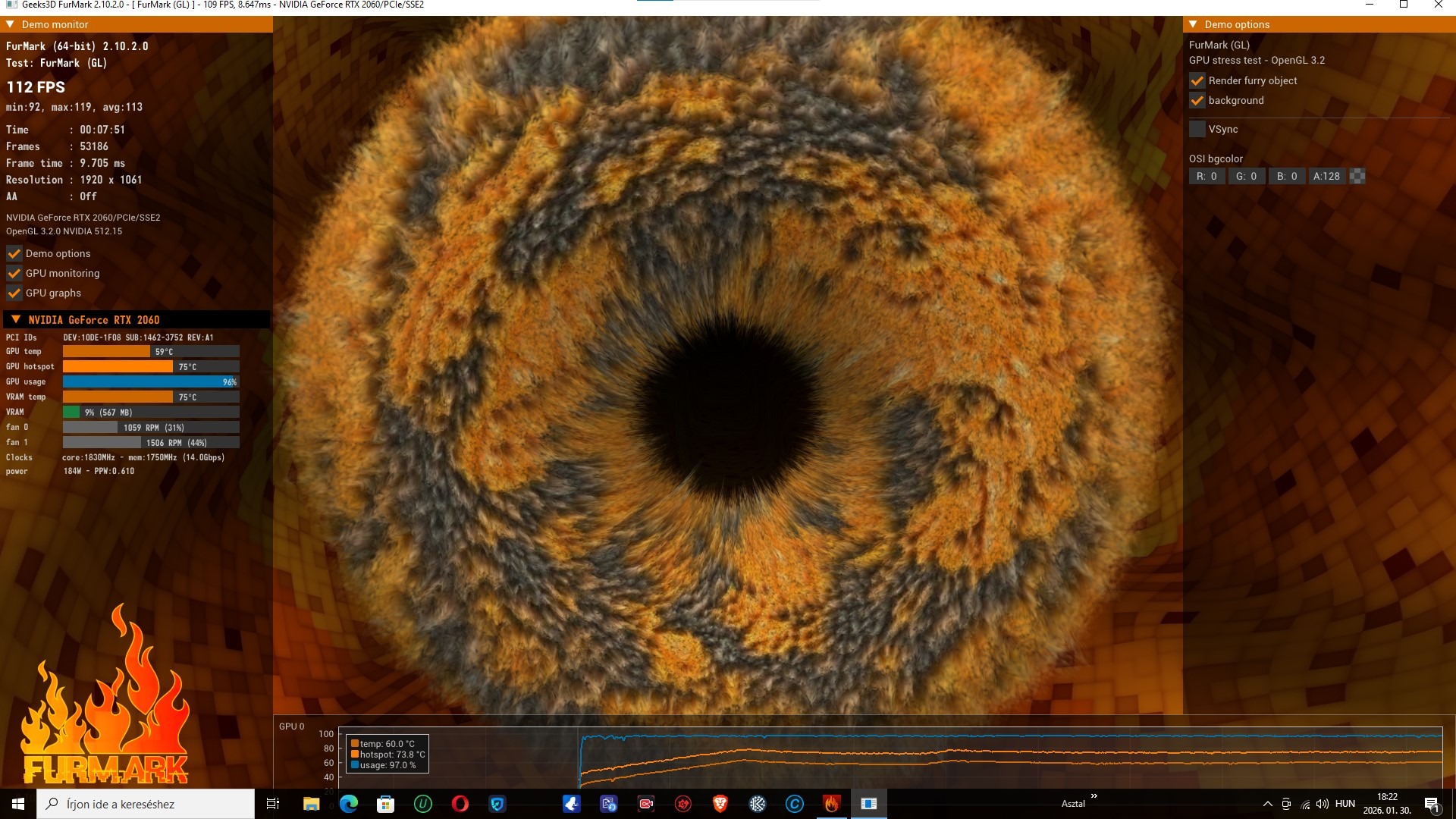
Task: Open the notification center icon
Action: point(1432,804)
